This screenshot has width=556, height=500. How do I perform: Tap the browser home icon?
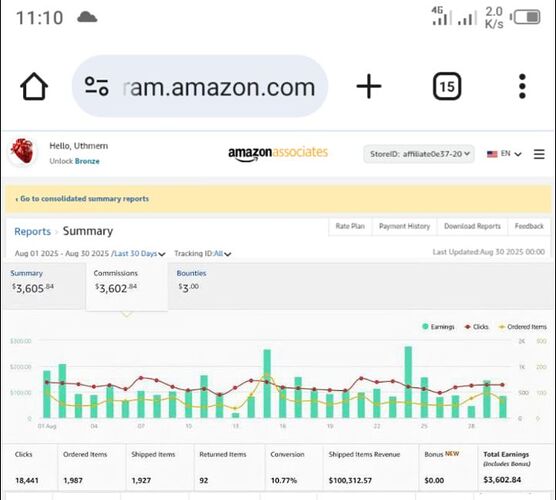click(34, 86)
